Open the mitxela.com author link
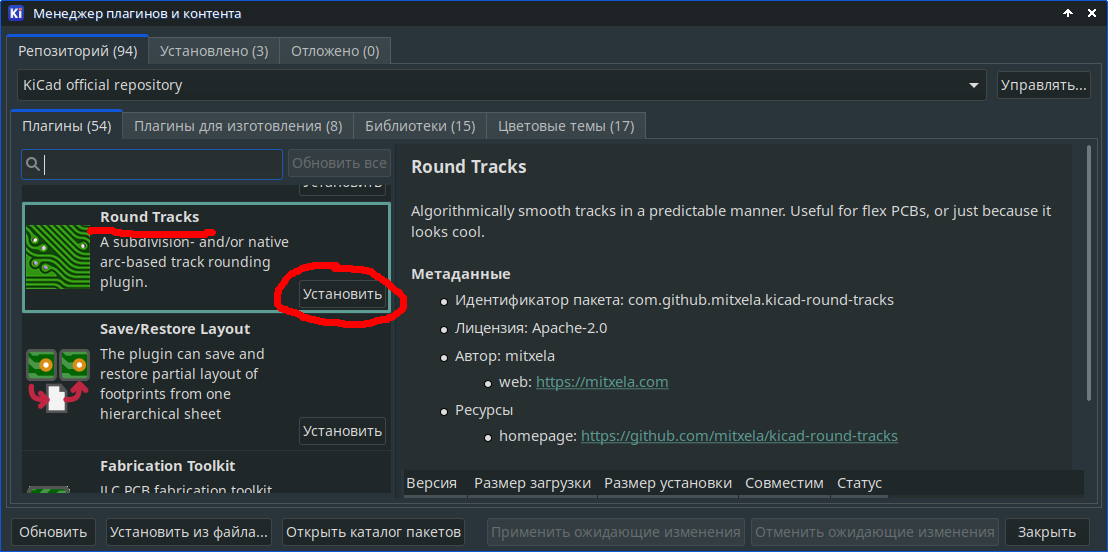The width and height of the screenshot is (1108, 552). 602,382
